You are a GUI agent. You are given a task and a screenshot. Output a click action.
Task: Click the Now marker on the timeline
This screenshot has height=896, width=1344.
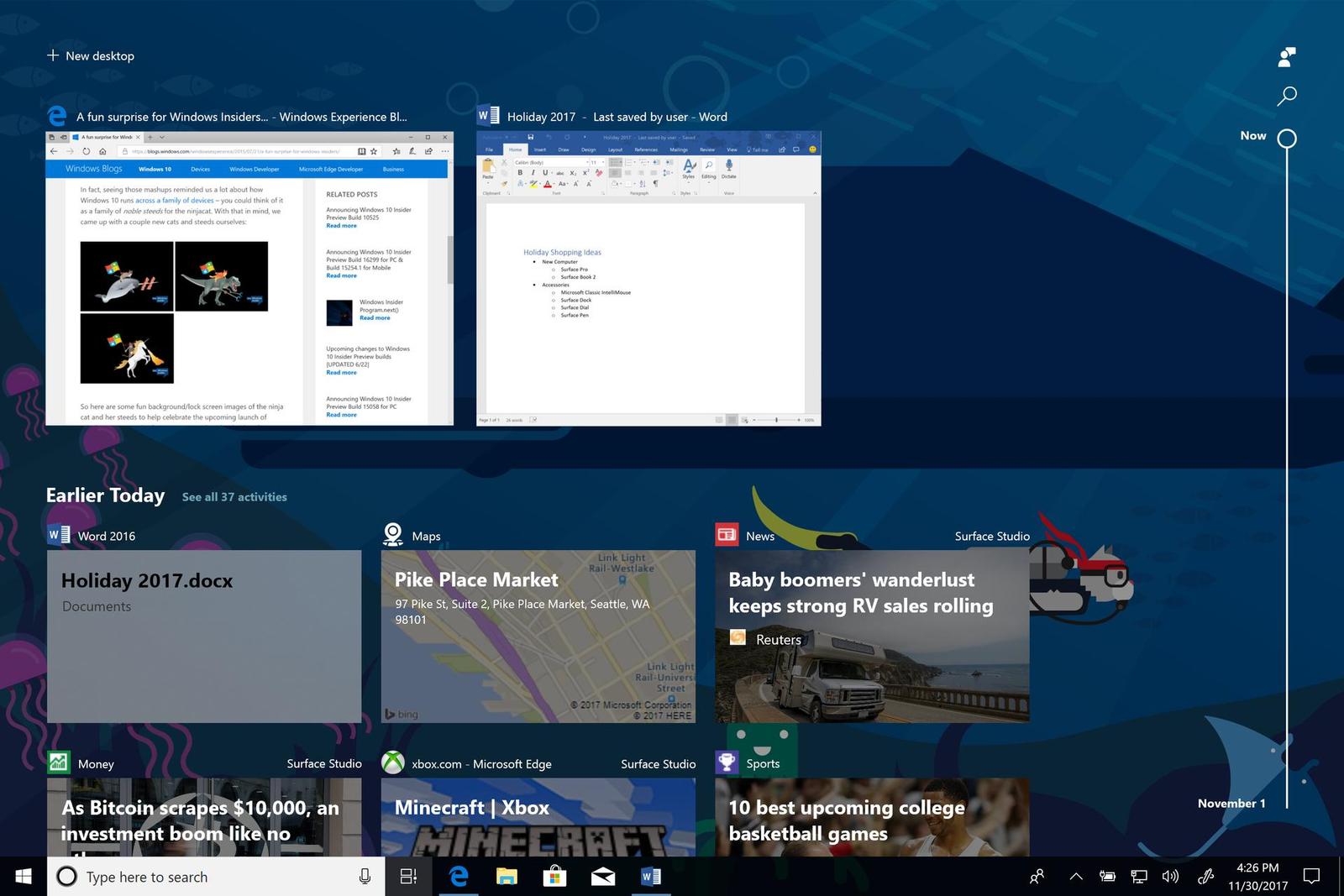click(1285, 139)
